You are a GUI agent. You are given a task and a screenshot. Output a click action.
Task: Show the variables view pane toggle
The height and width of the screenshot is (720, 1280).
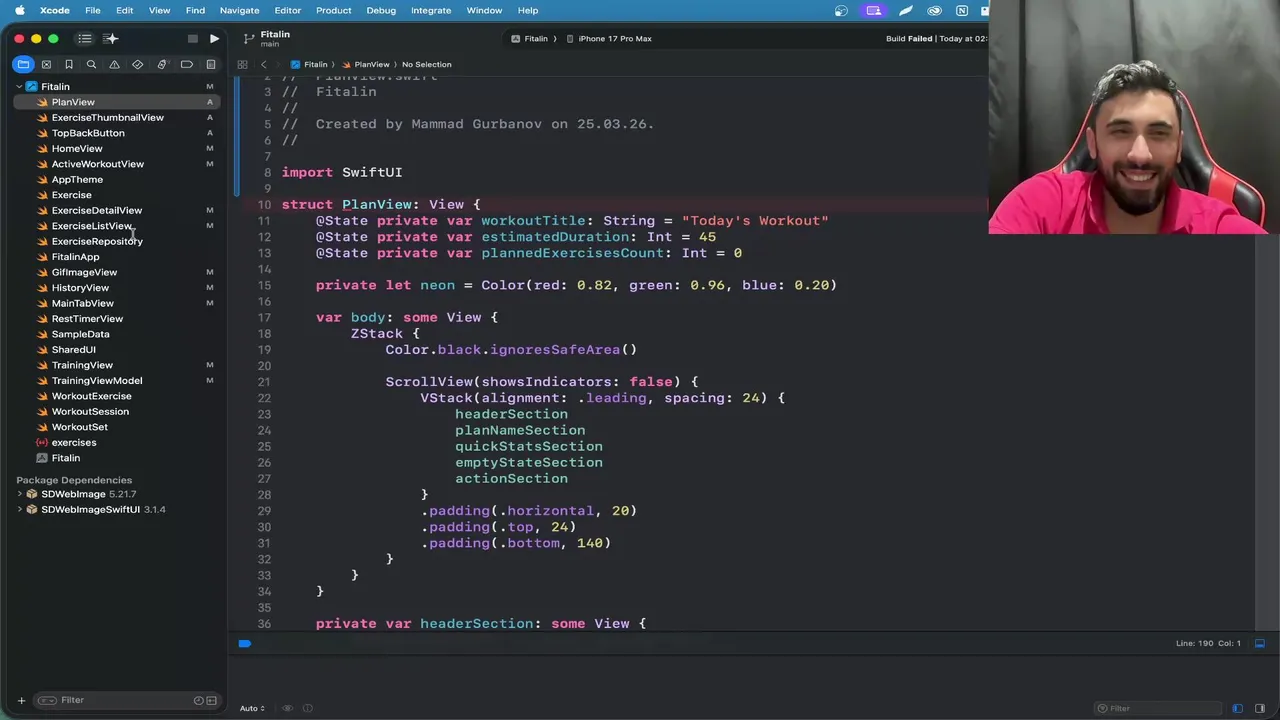tap(1237, 708)
